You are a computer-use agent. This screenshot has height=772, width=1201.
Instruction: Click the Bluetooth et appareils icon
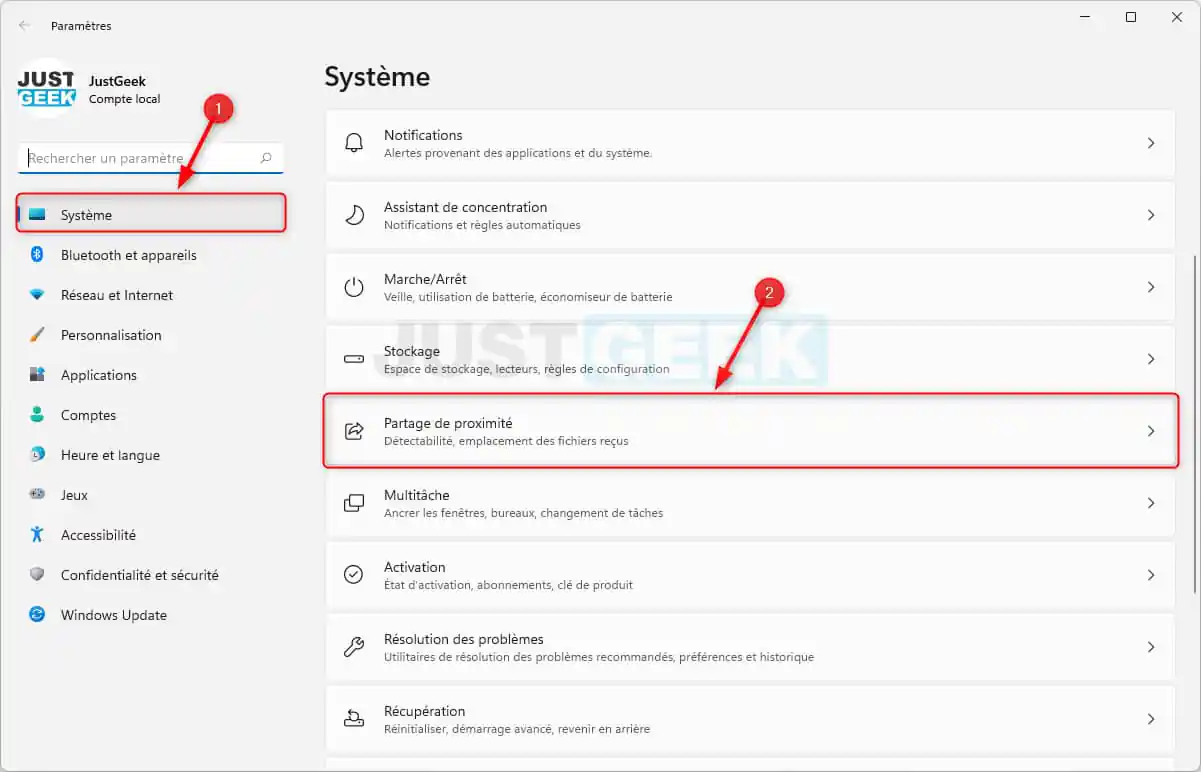[37, 255]
